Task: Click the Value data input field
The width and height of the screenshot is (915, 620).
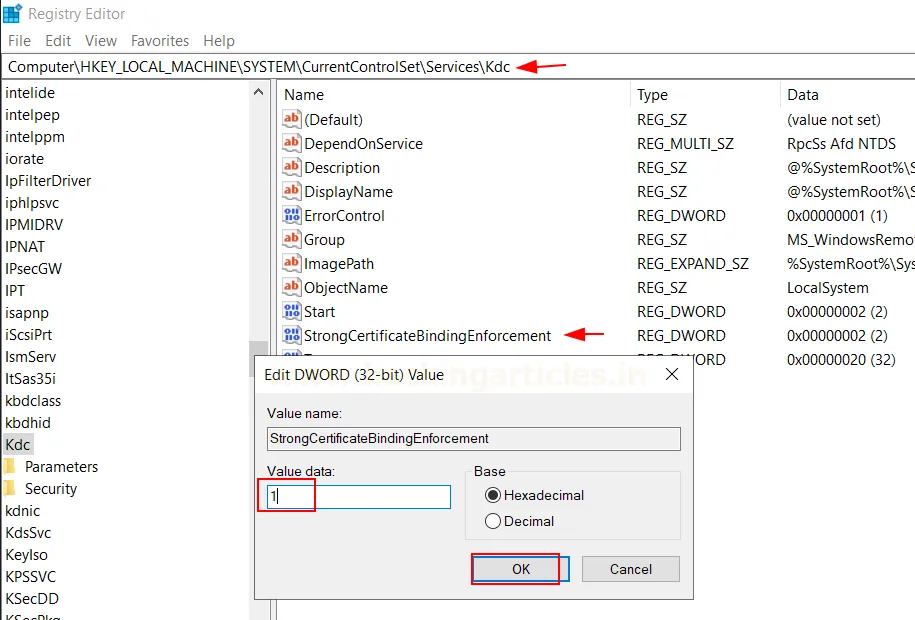Action: [x=360, y=496]
